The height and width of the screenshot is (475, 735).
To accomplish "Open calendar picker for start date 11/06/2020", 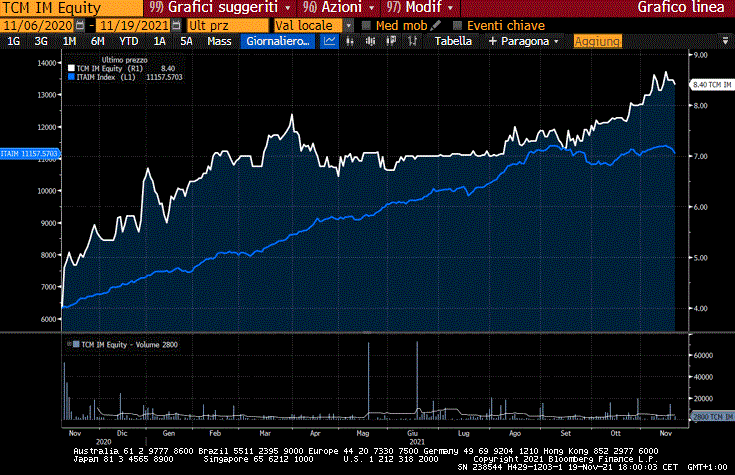I will coord(80,25).
